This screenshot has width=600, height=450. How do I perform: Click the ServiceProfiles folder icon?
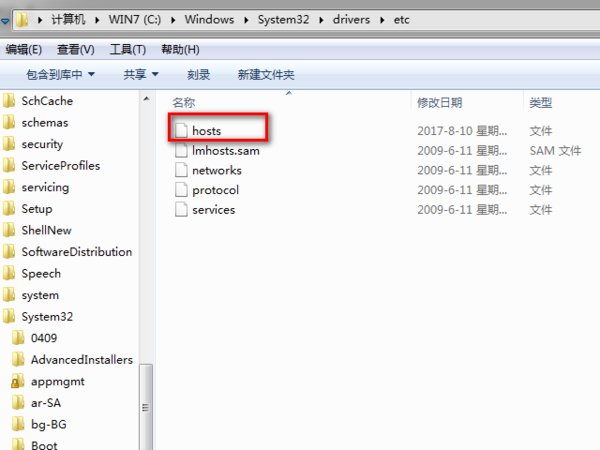click(9, 165)
